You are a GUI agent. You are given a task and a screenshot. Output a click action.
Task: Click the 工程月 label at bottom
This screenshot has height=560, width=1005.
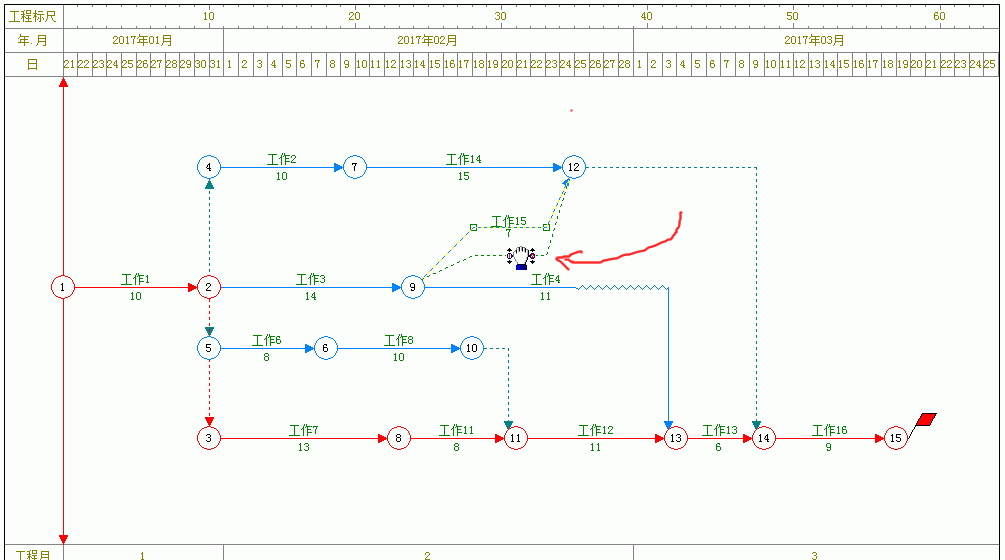[x=33, y=555]
